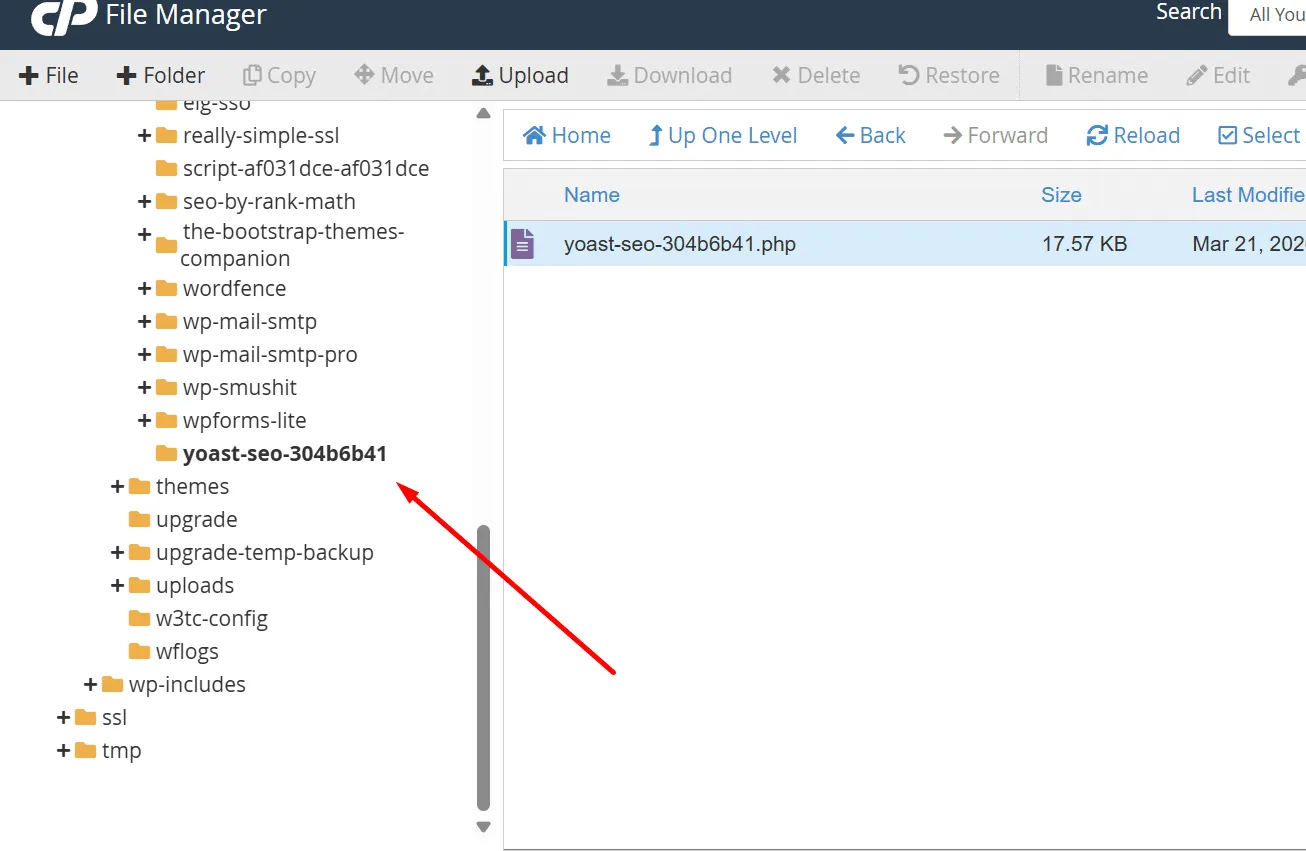Open the upgrade folder
1306x851 pixels.
[196, 519]
